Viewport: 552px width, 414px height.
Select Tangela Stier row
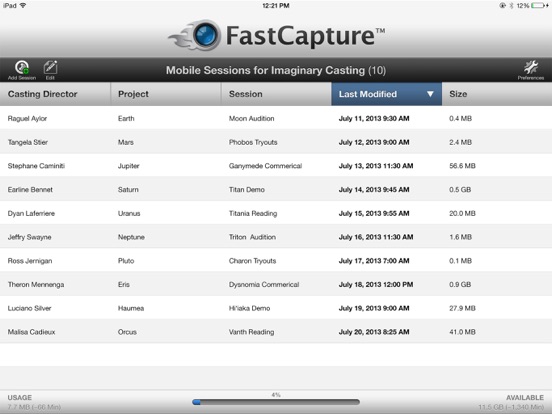click(276, 142)
